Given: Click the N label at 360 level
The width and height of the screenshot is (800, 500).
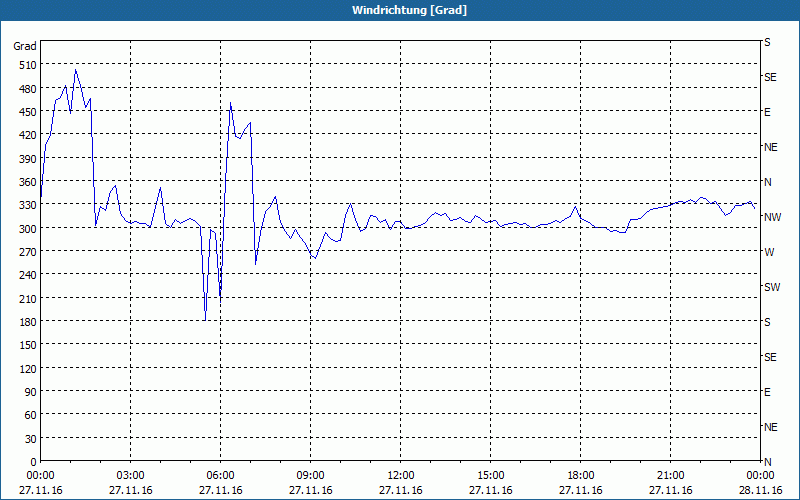Looking at the screenshot, I should coord(767,182).
